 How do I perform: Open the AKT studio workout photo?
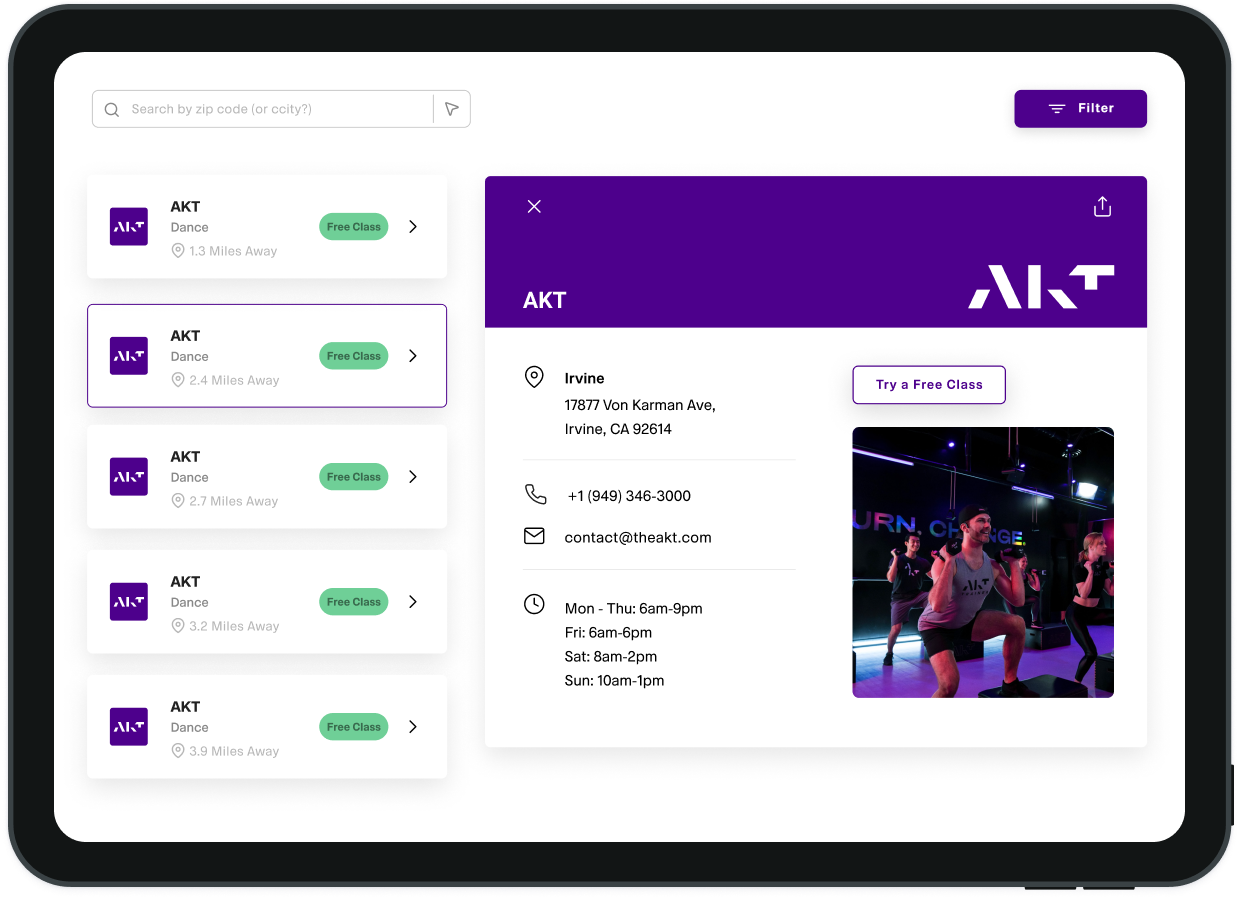(x=982, y=562)
